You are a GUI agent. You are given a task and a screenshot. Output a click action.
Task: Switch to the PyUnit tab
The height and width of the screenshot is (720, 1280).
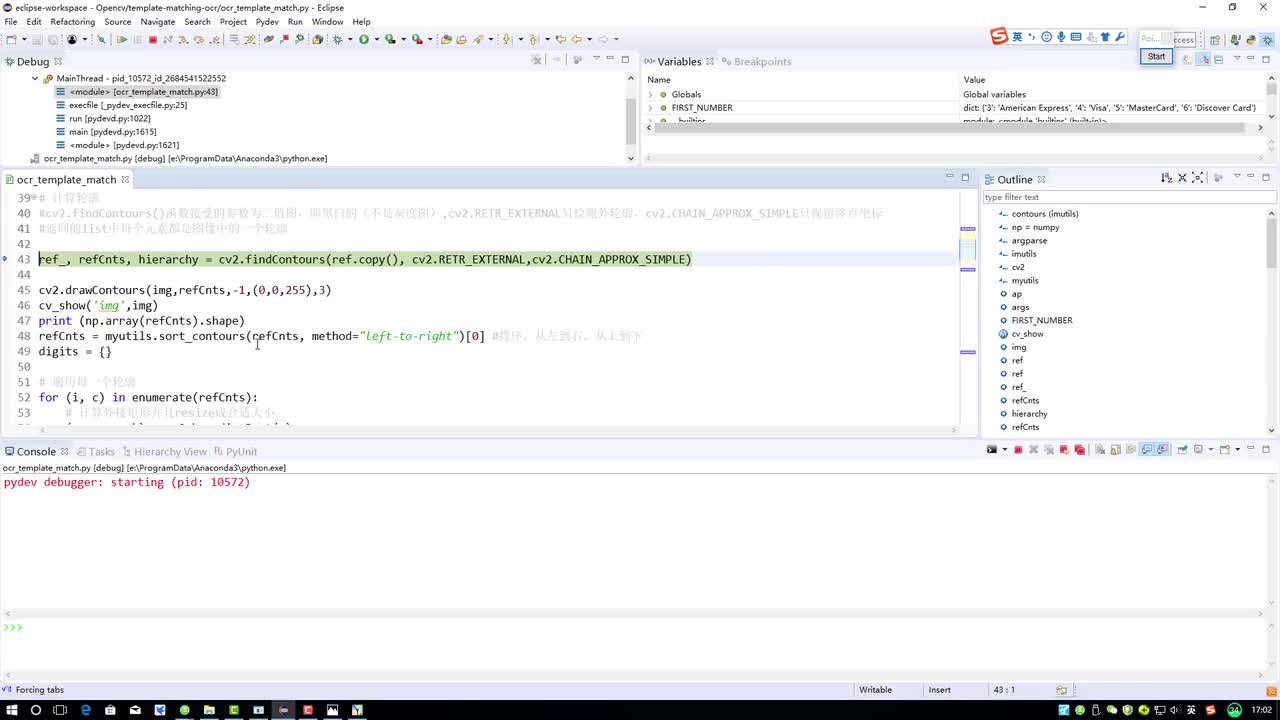(x=235, y=452)
